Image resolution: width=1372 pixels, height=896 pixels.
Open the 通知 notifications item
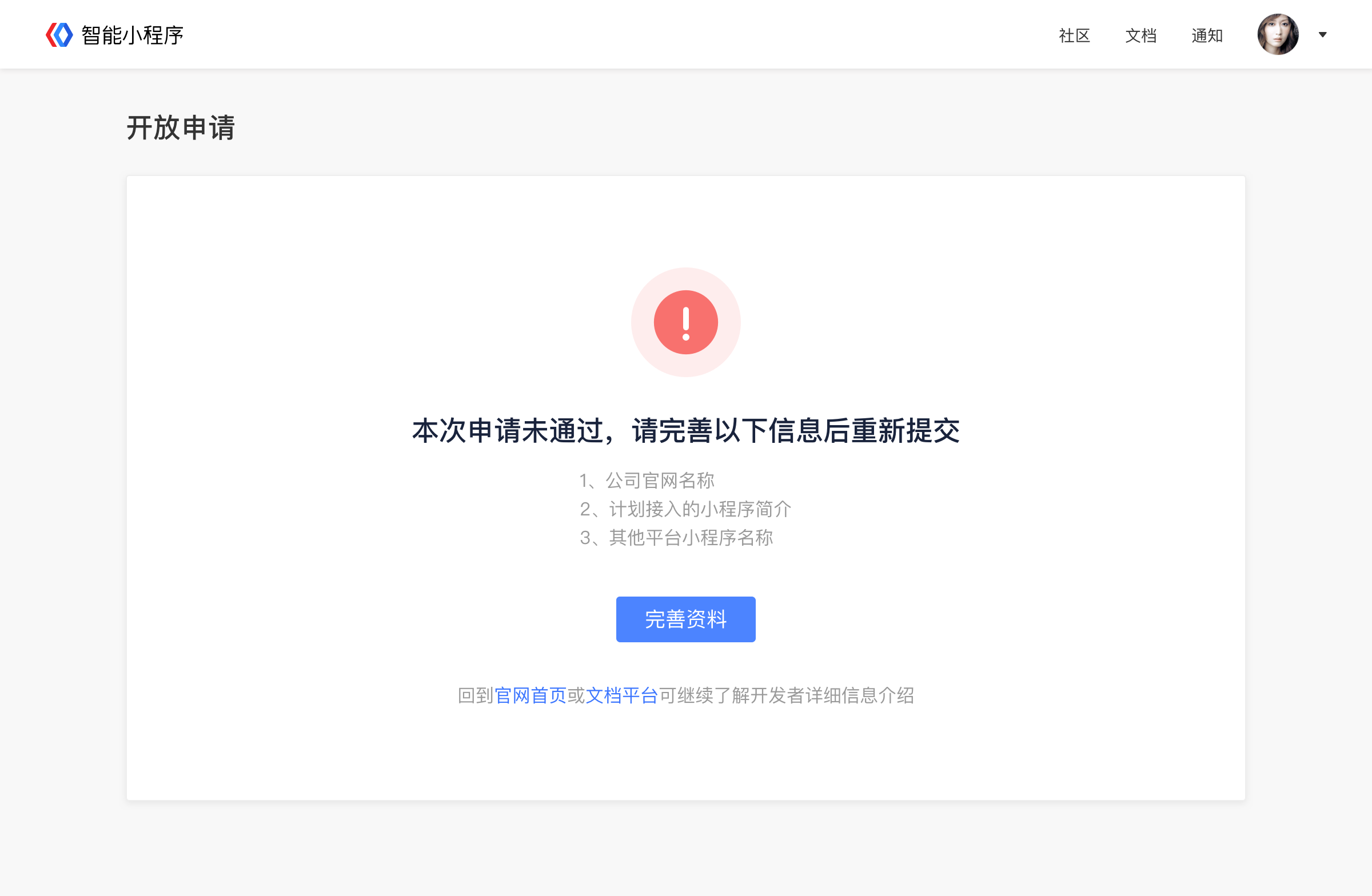1207,36
